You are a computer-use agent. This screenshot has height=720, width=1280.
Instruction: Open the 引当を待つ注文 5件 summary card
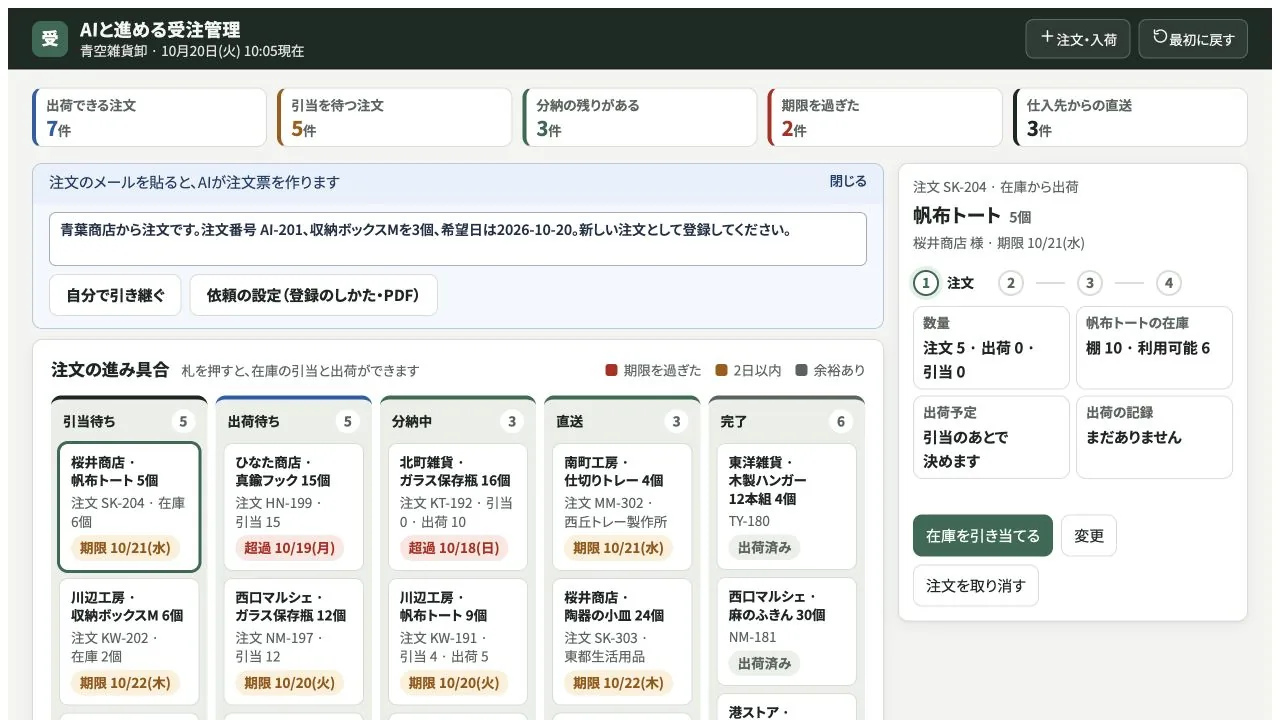pyautogui.click(x=395, y=118)
